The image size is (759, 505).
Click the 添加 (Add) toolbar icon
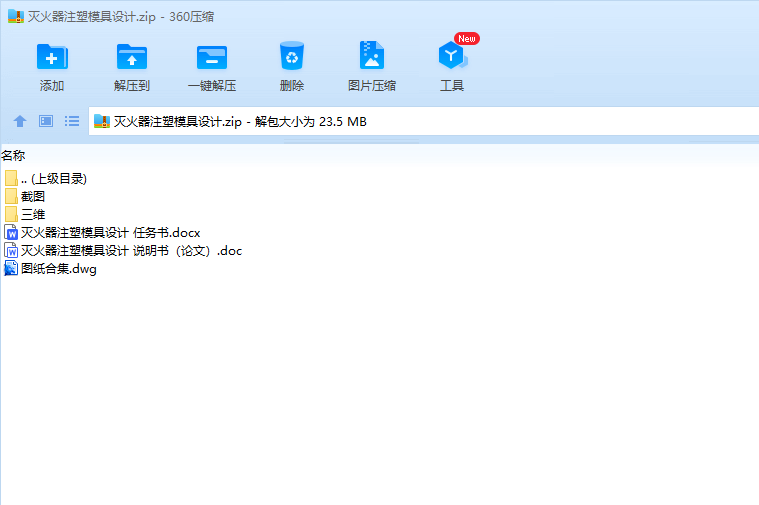pos(52,57)
